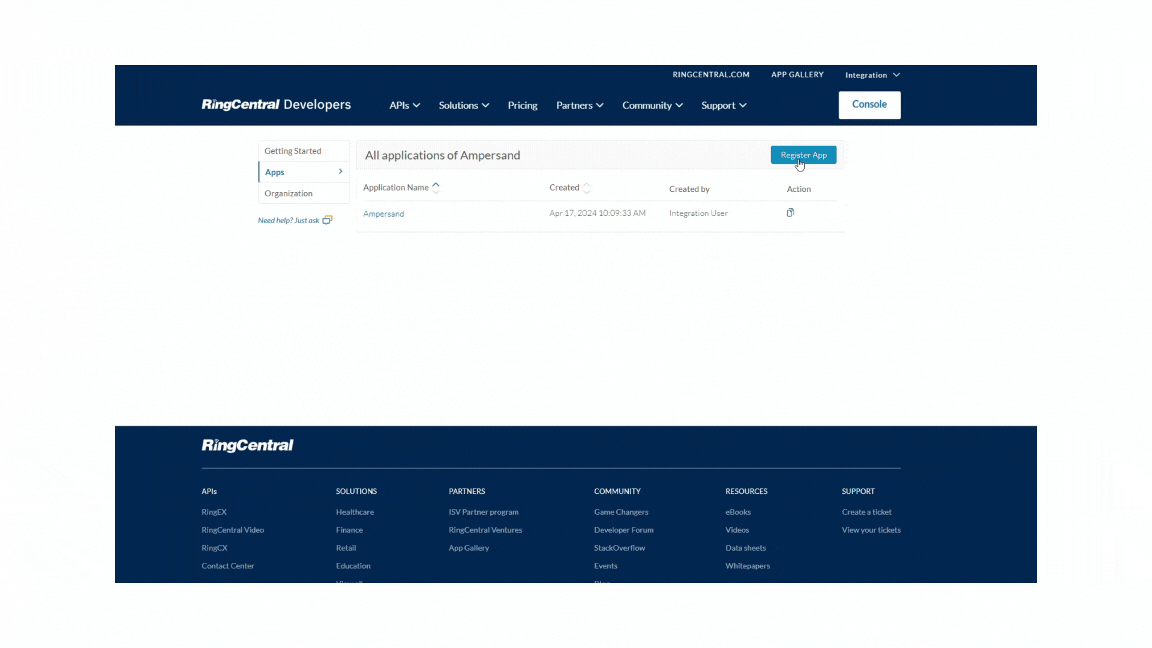Open the Console
The height and width of the screenshot is (648, 1152).
click(868, 104)
